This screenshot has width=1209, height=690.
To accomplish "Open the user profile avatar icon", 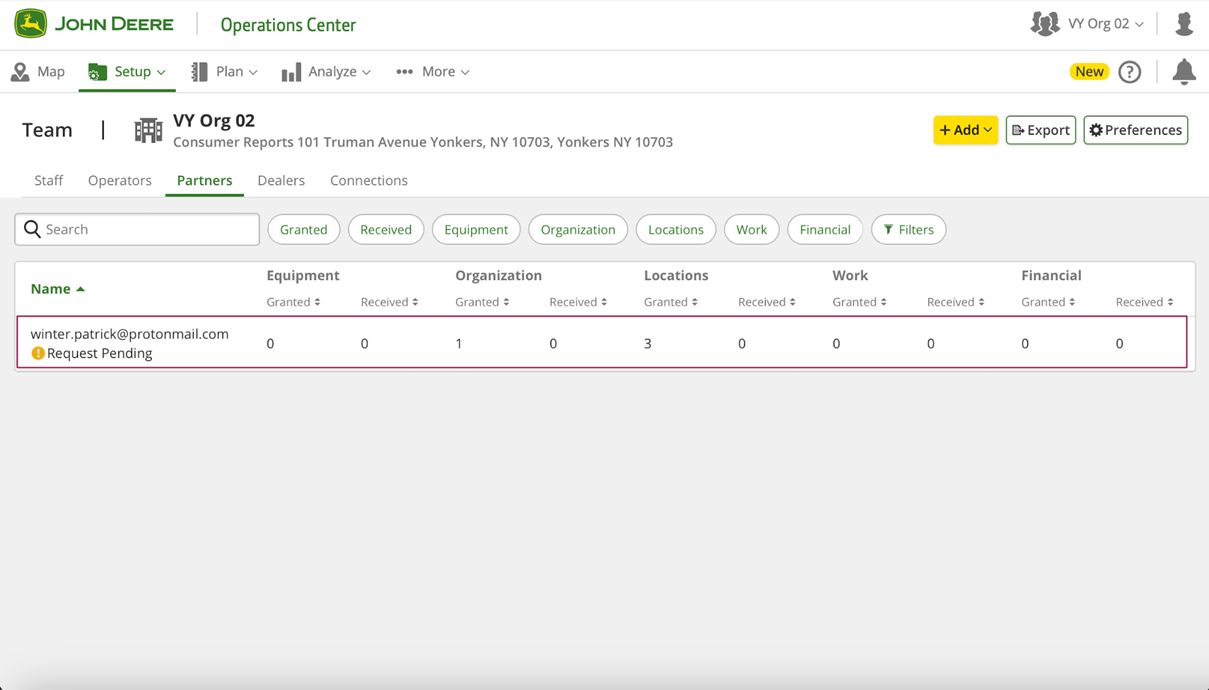I will click(x=1184, y=24).
